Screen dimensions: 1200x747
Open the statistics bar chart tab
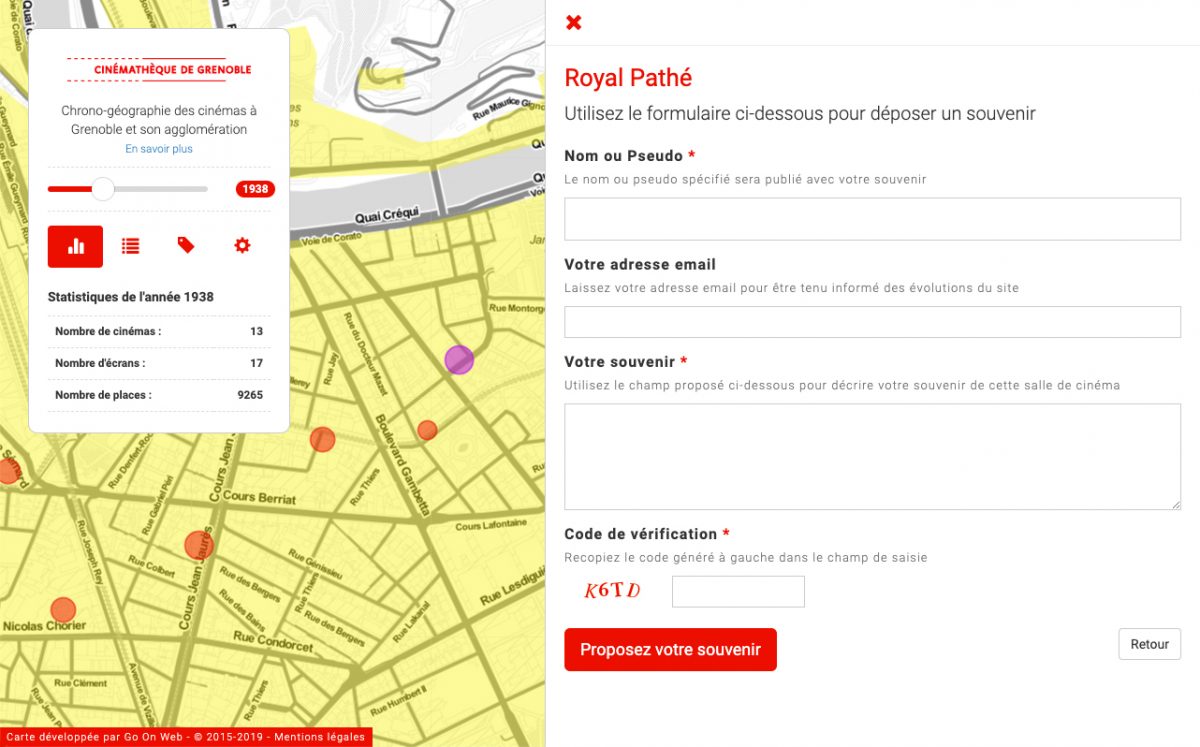tap(75, 246)
